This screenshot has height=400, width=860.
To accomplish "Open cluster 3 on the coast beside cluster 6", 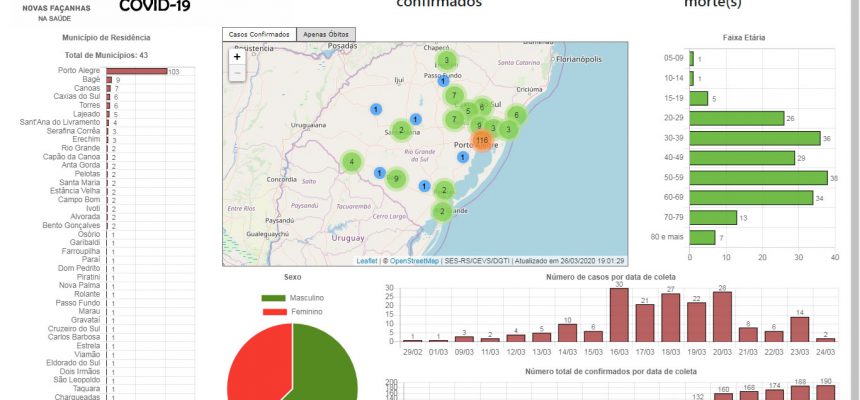I will [508, 129].
